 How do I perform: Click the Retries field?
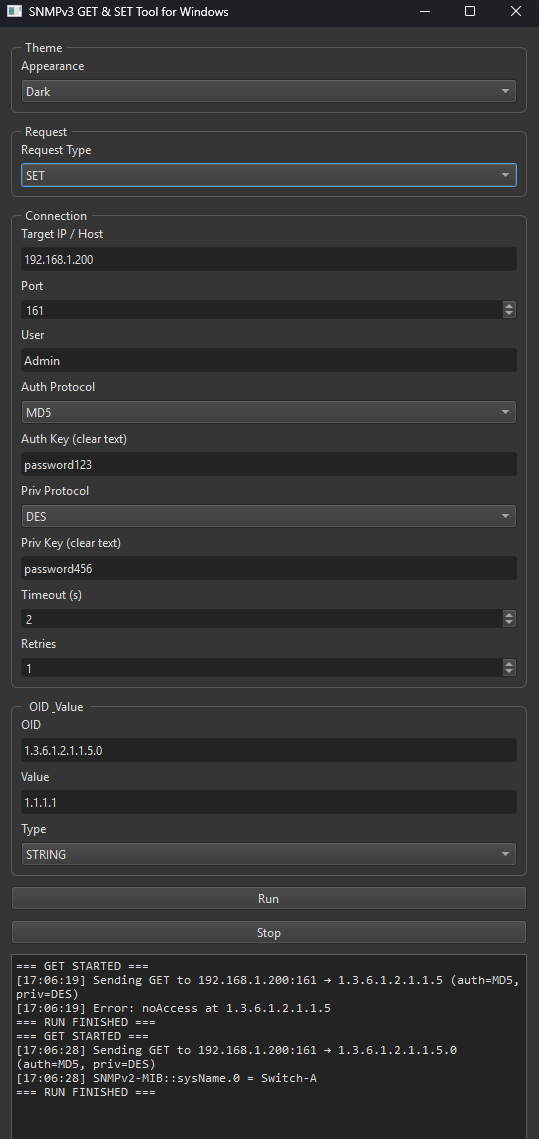tap(262, 668)
